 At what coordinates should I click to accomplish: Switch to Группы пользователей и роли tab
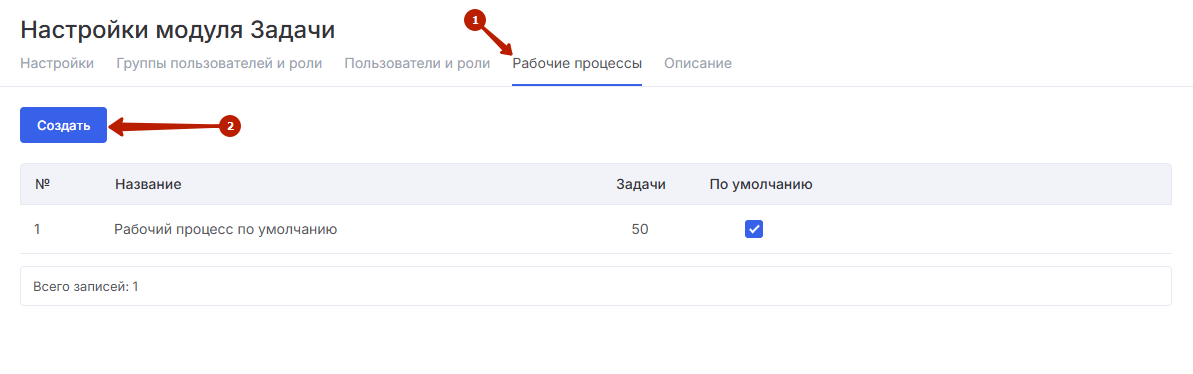pos(219,63)
